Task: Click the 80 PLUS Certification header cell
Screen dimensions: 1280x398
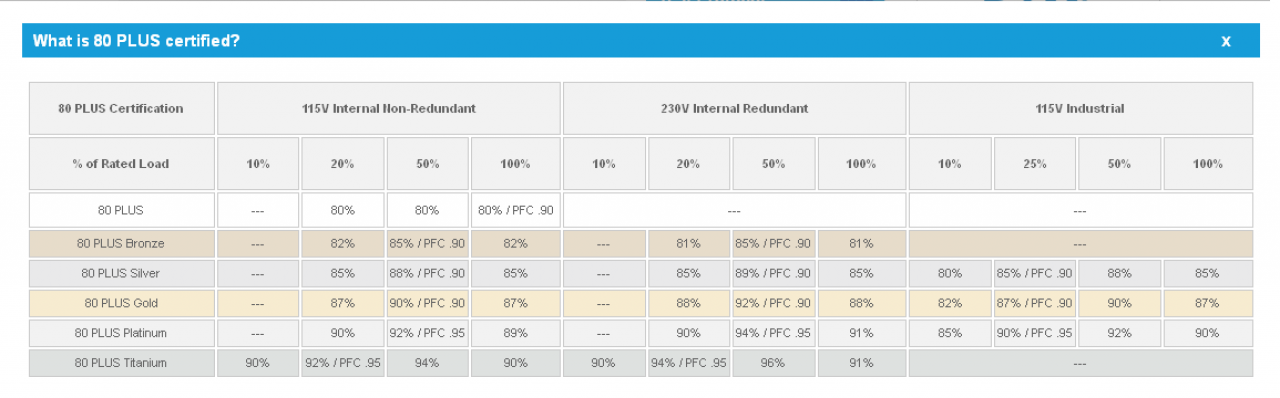Action: (x=121, y=108)
